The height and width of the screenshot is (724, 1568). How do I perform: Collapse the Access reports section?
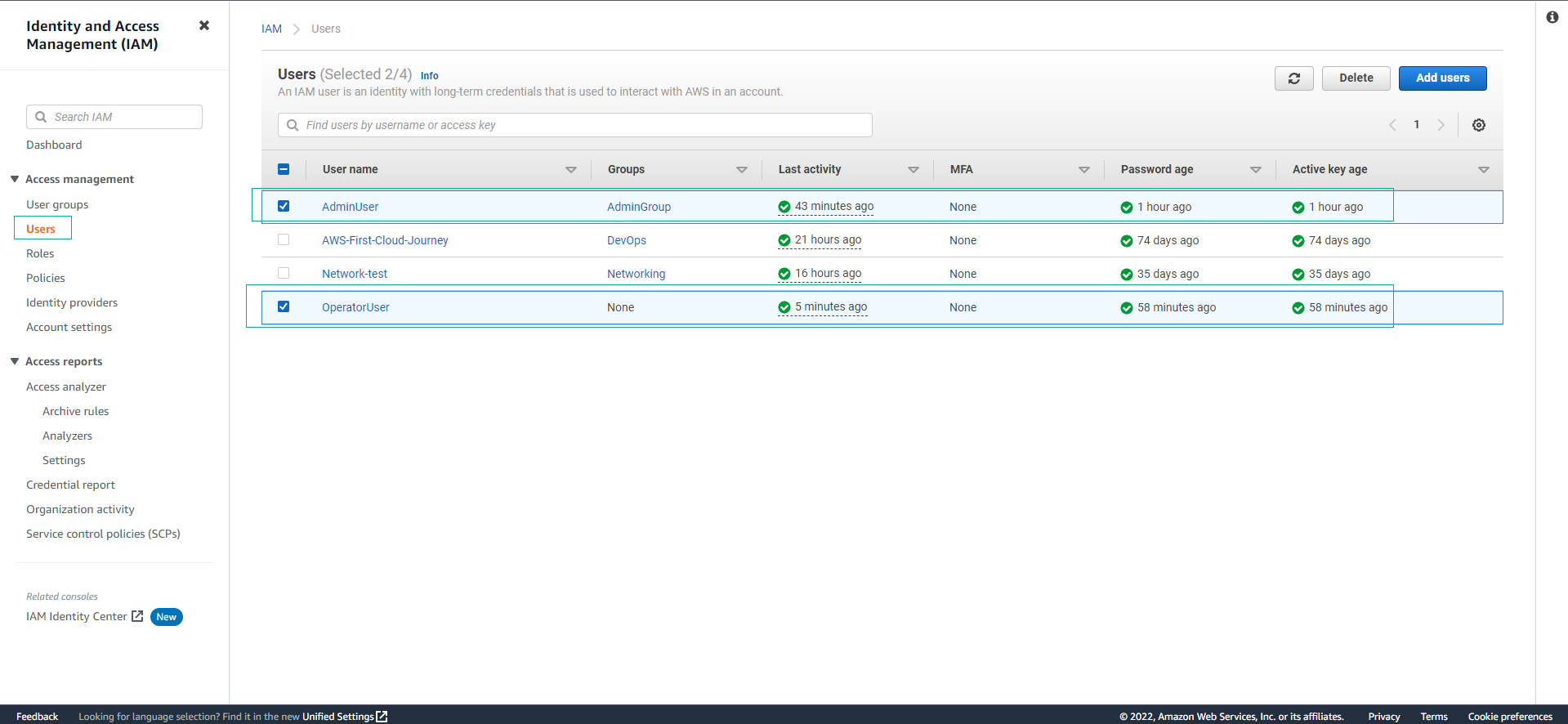coord(15,361)
